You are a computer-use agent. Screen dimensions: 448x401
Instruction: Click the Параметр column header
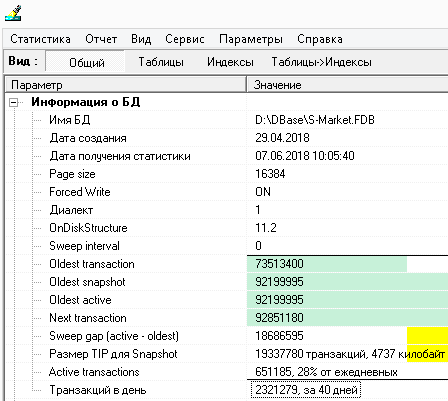coord(126,85)
